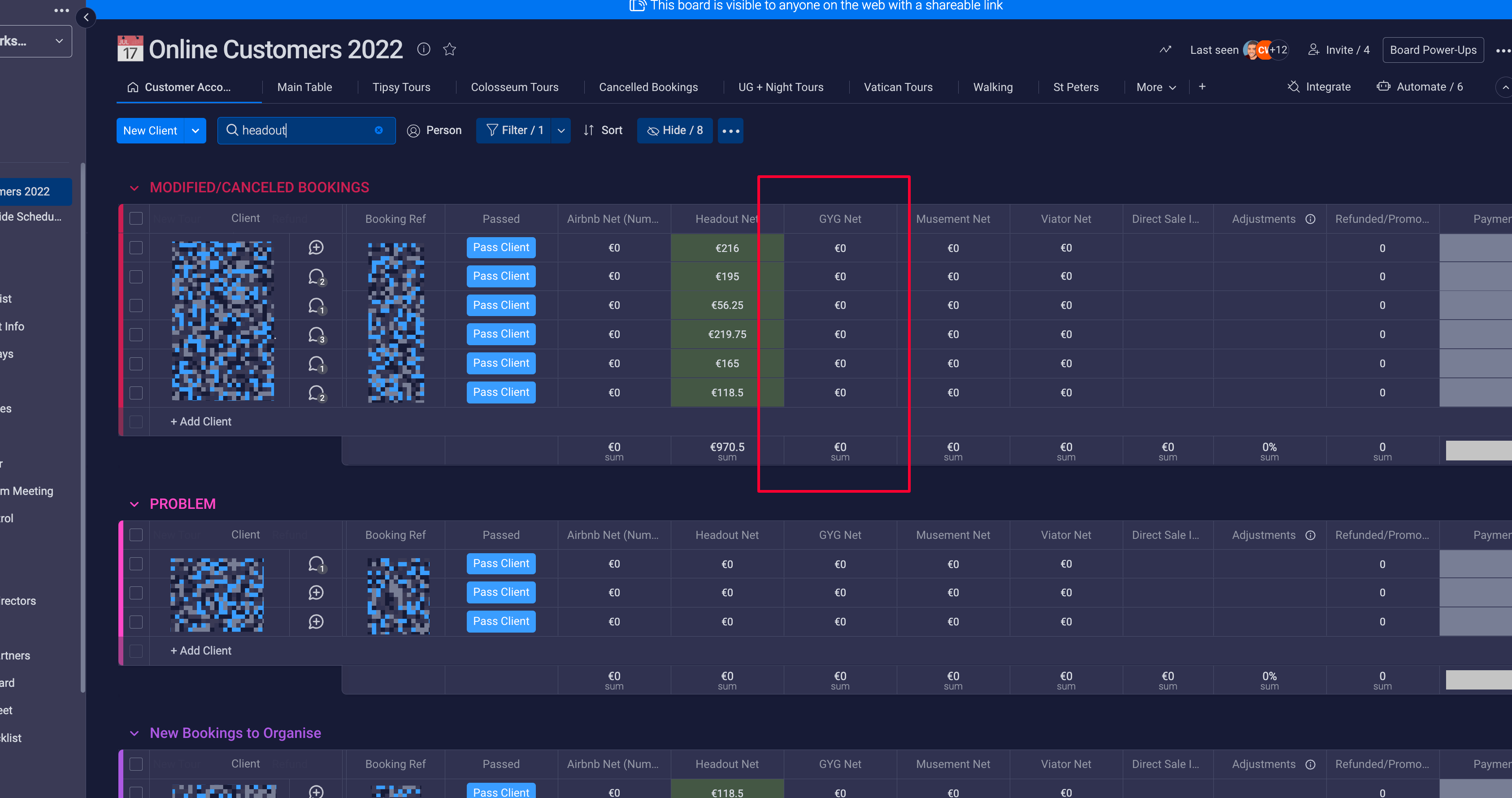Collapse the sidebar with the arrow button
The height and width of the screenshot is (798, 1512).
[86, 17]
